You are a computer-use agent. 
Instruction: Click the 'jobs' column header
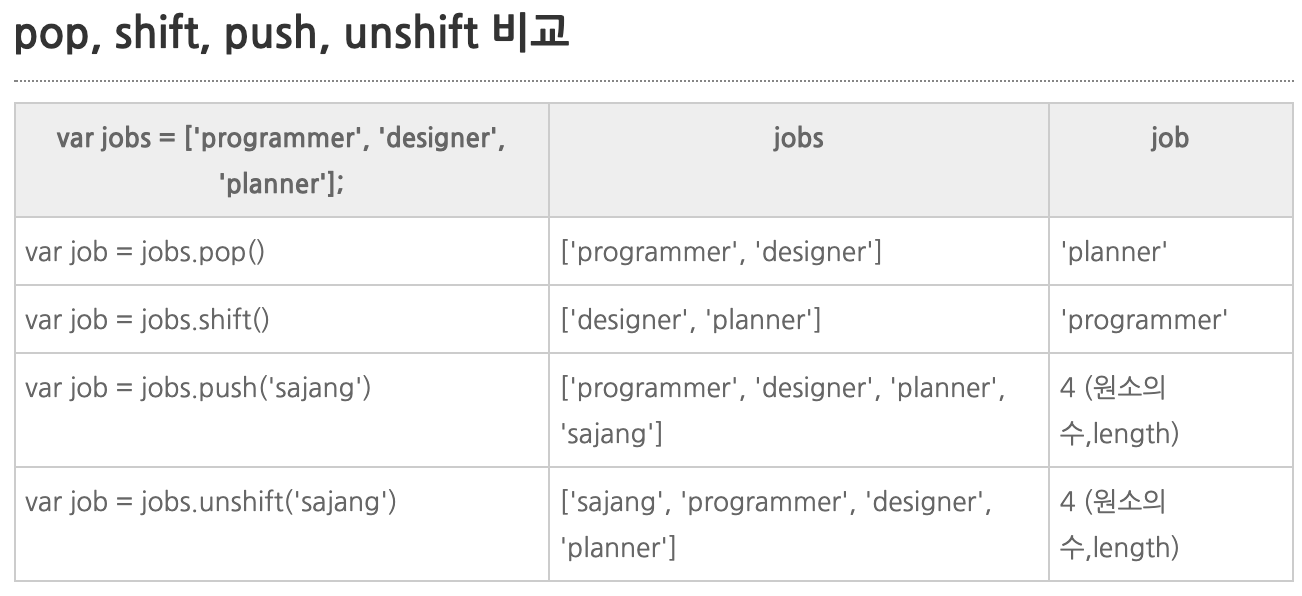coord(799,160)
